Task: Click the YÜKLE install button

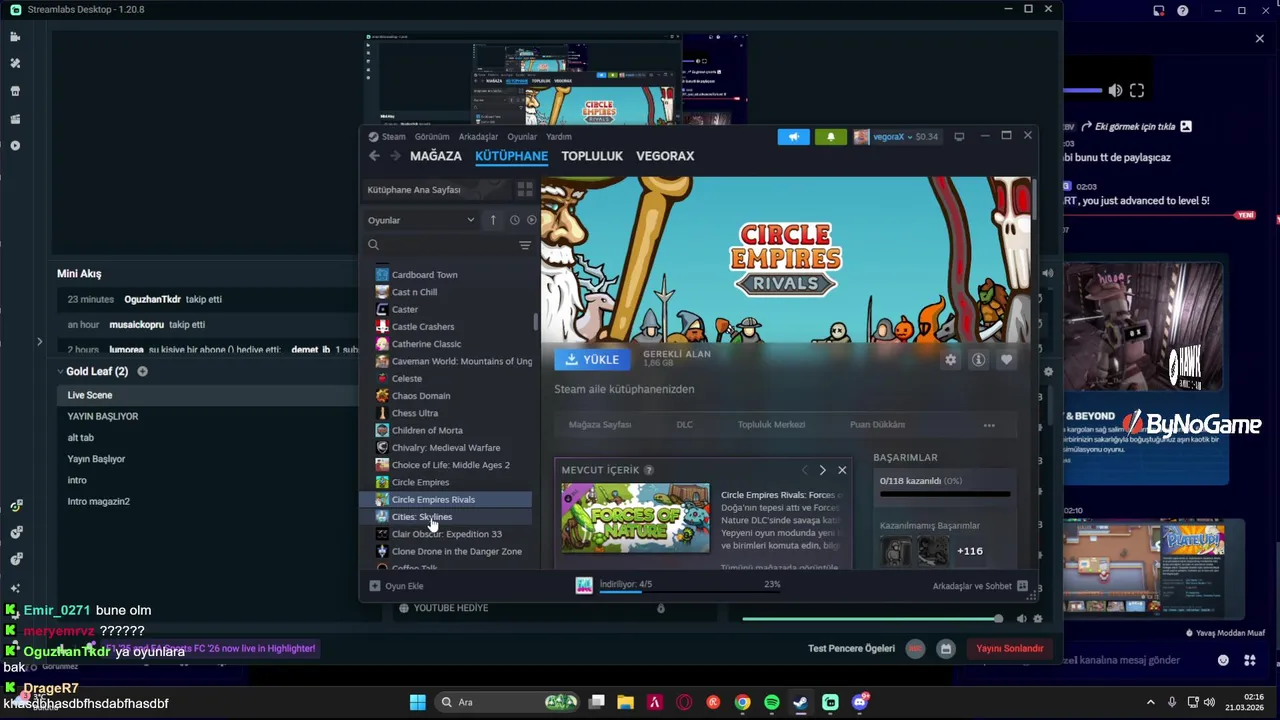Action: [592, 360]
